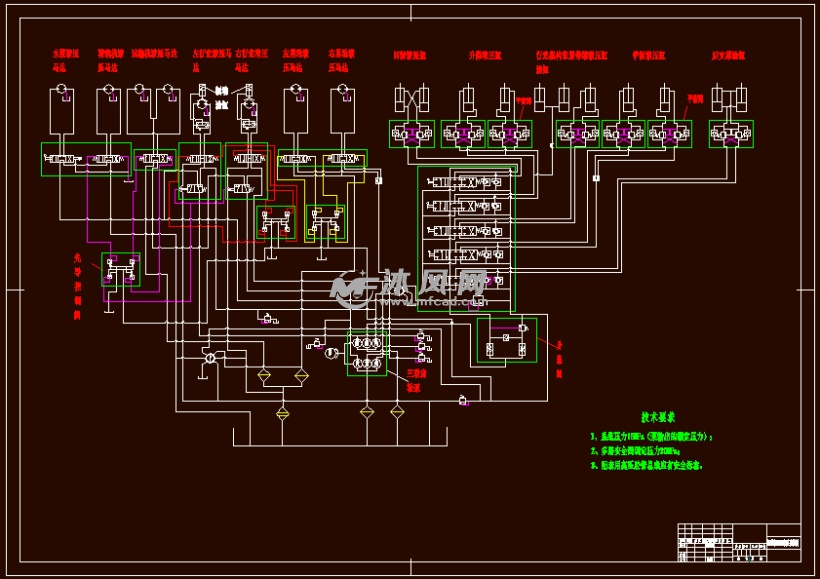Viewport: 820px width, 579px height.
Task: Select the first technical requirement line about 16MPa
Action: click(651, 436)
